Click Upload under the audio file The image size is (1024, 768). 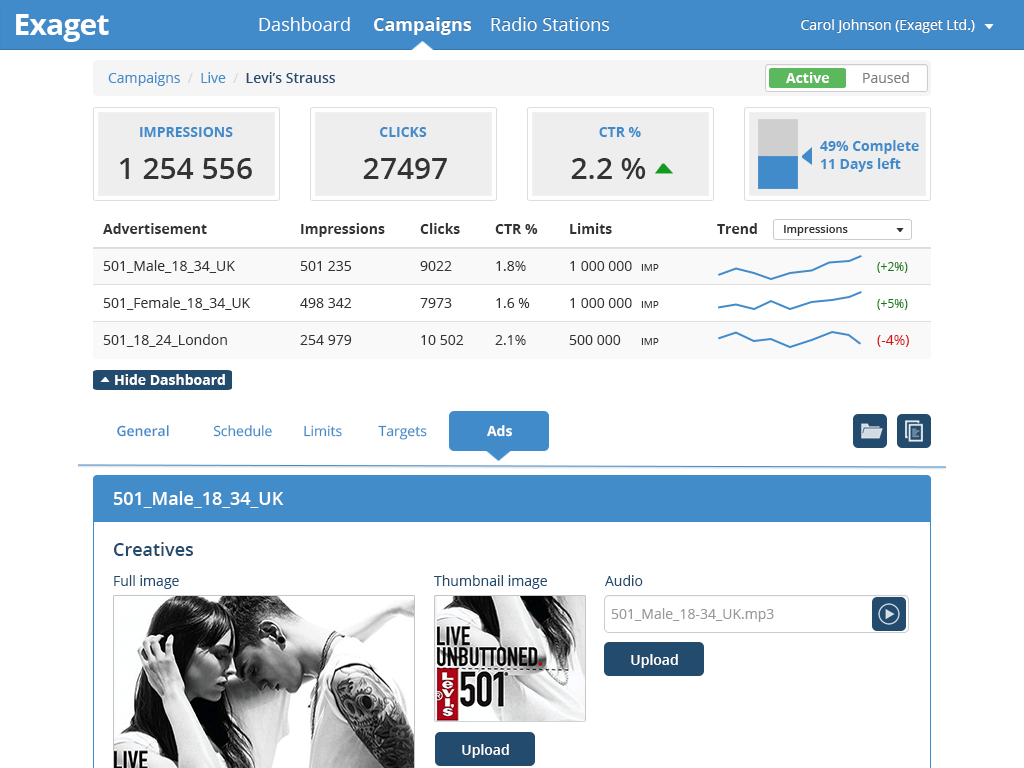(x=654, y=660)
